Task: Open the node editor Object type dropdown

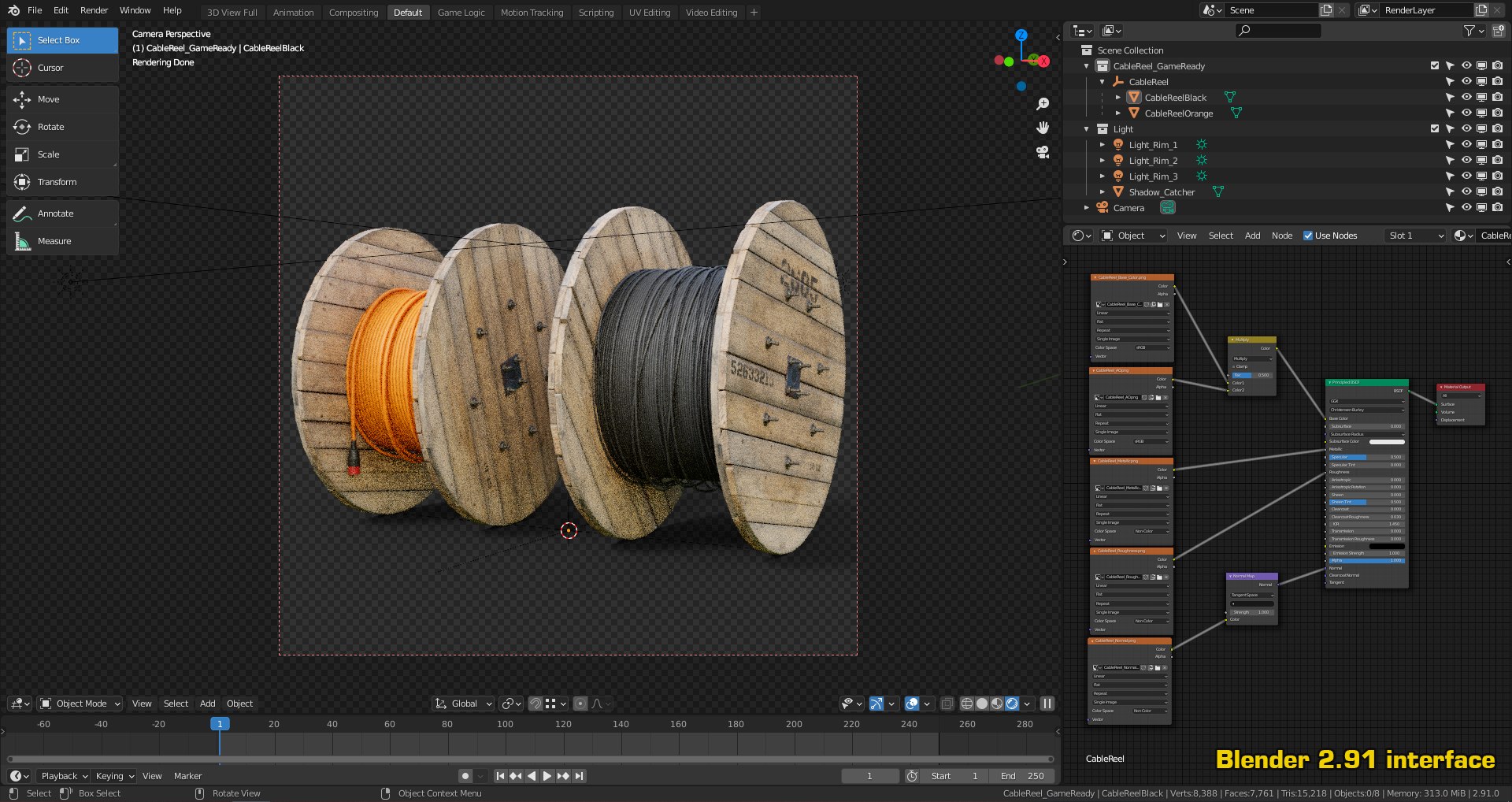Action: tap(1133, 236)
